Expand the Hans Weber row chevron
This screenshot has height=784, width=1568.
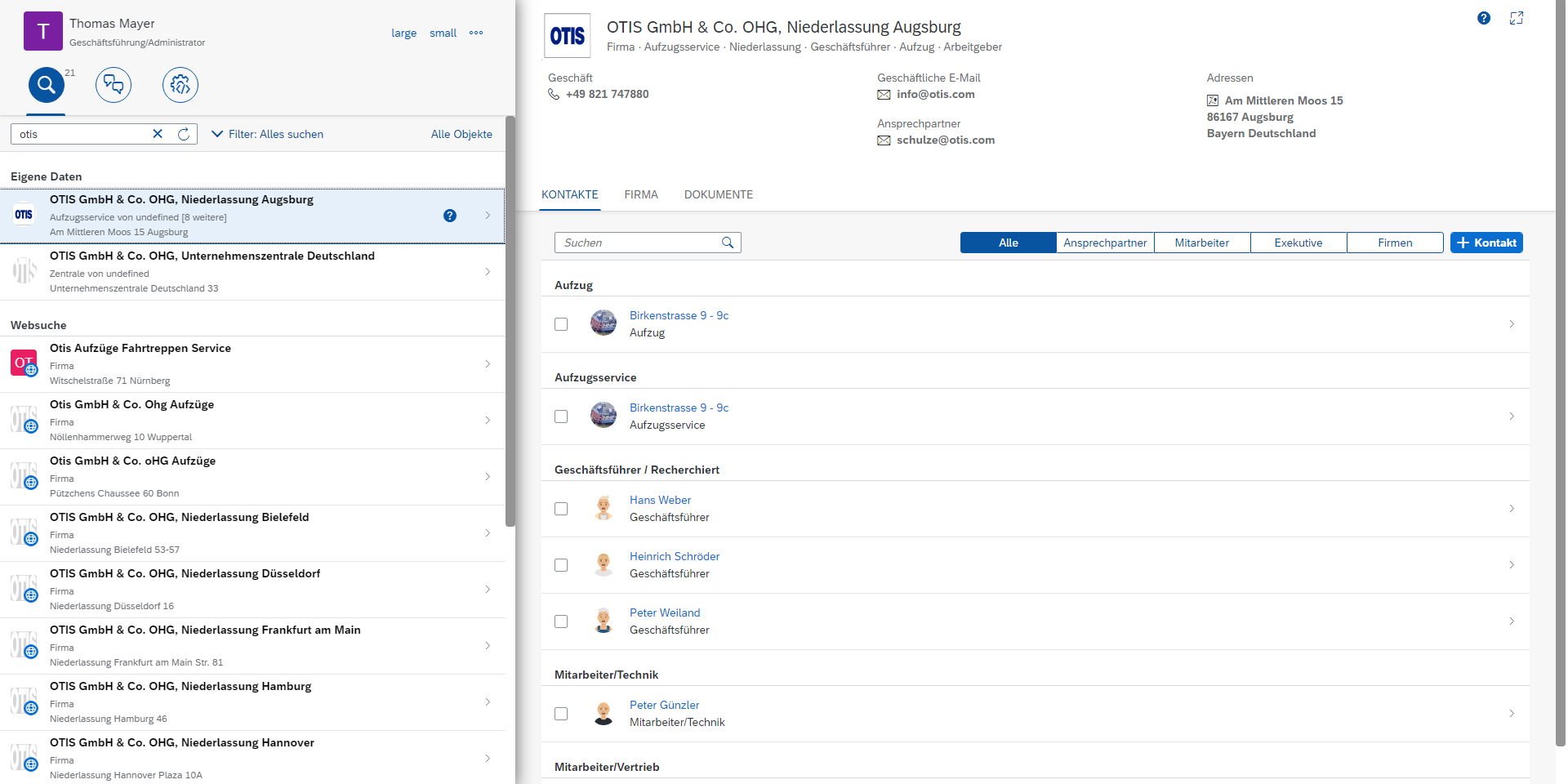(x=1512, y=509)
